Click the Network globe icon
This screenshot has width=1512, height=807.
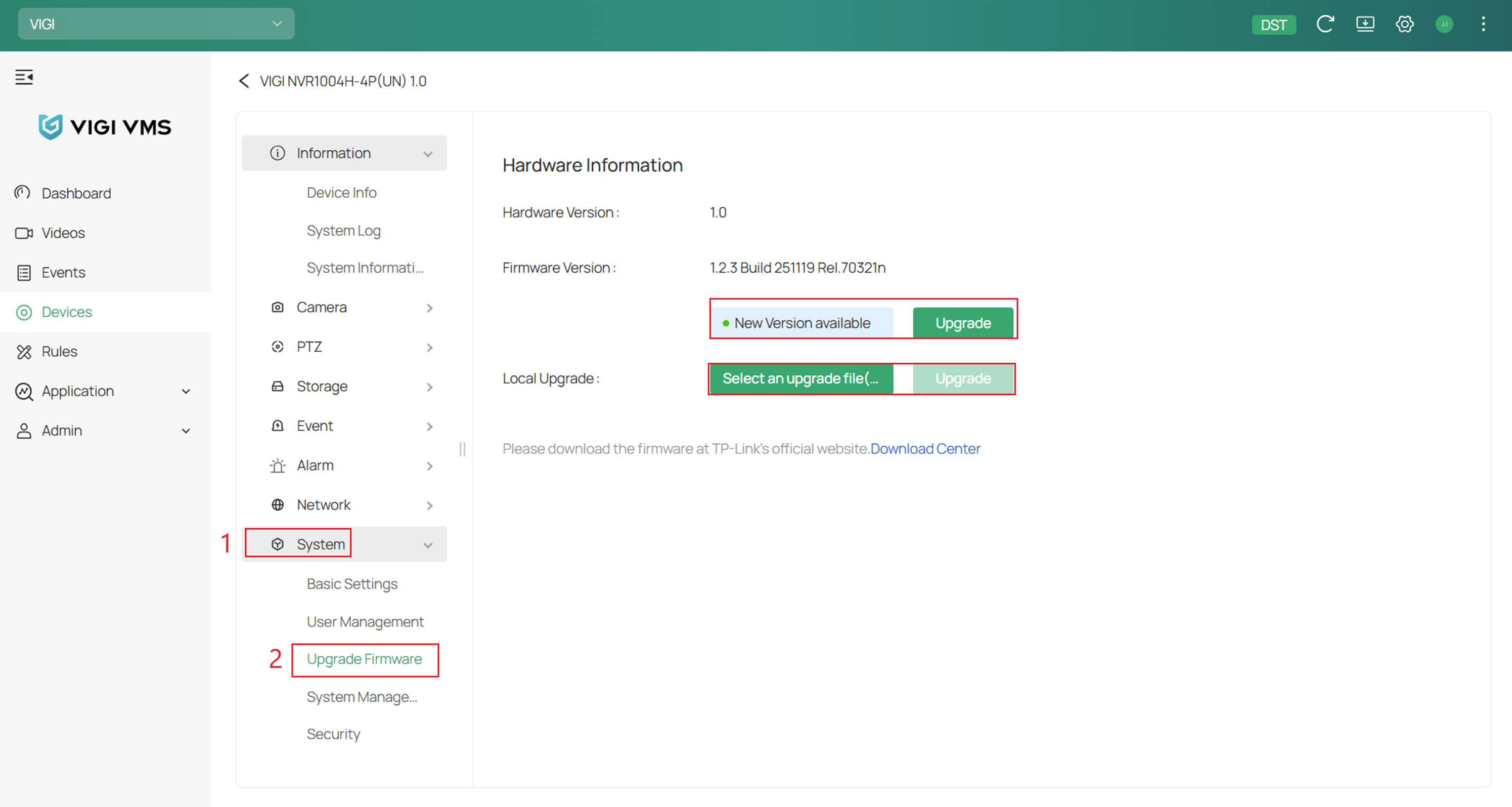click(x=278, y=505)
